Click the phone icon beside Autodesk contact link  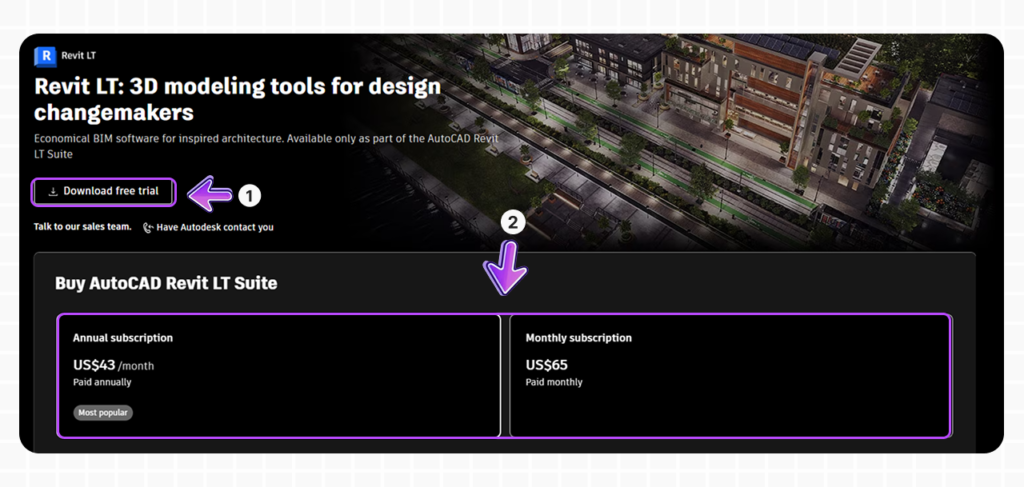tap(148, 227)
